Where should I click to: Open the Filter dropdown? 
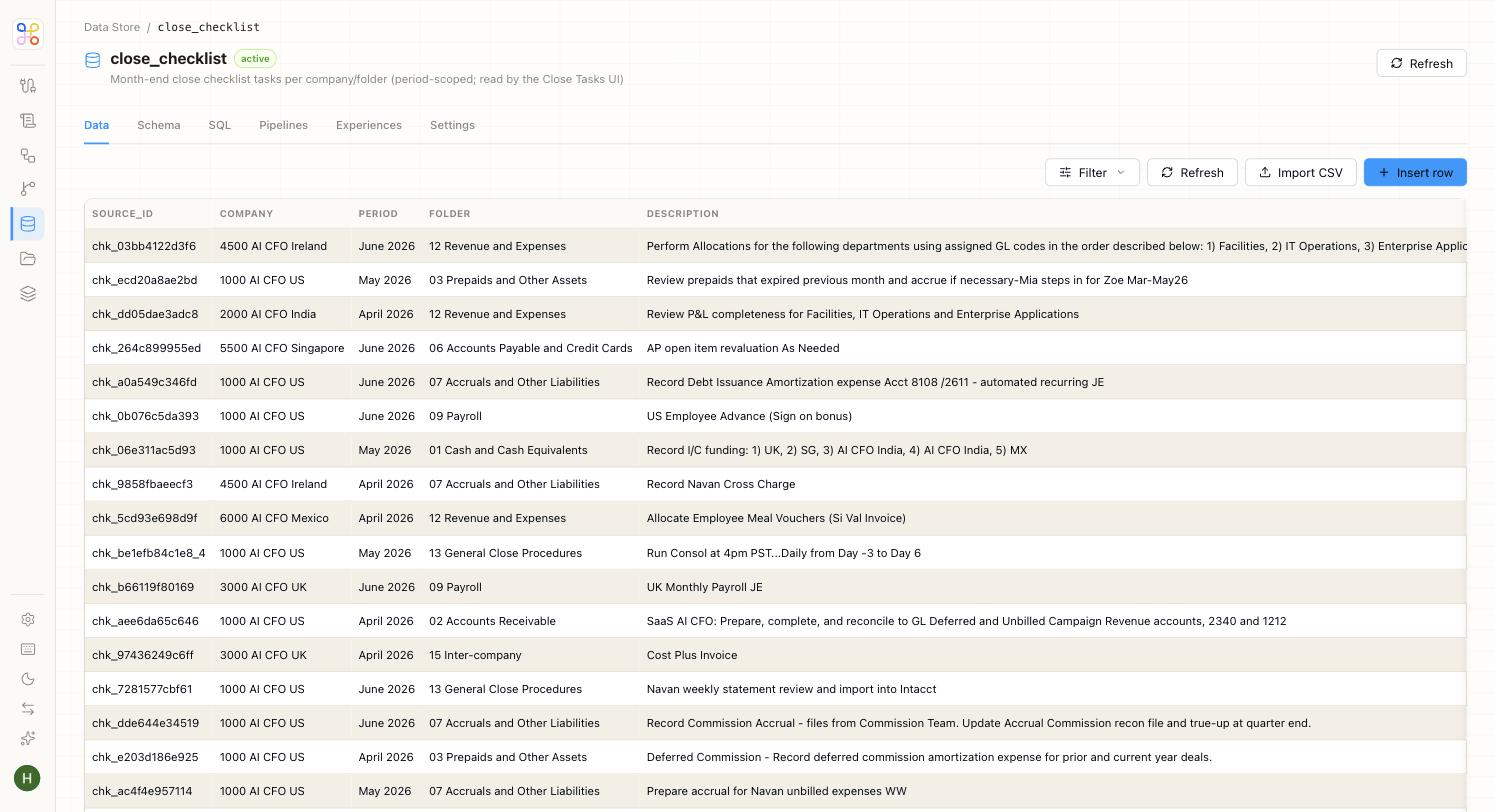pos(1092,172)
